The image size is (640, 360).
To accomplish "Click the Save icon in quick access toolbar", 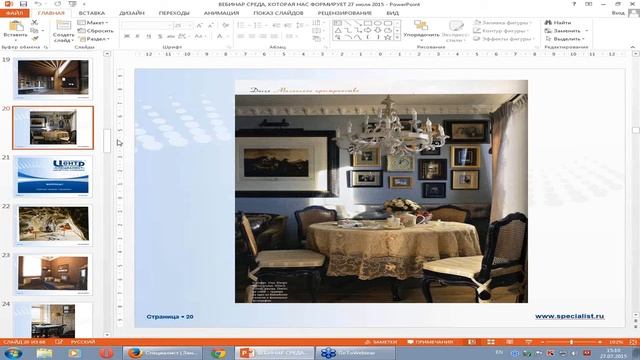I will pyautogui.click(x=23, y=4).
